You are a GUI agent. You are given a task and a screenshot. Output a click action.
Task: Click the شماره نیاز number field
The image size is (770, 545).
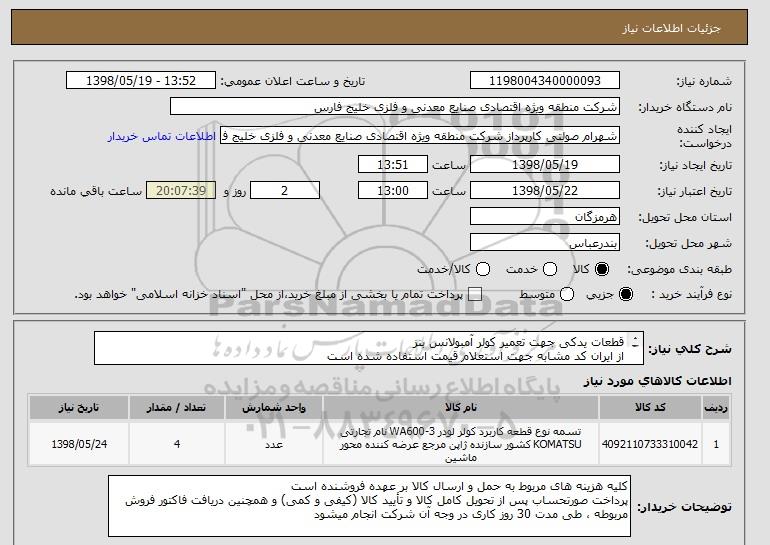click(x=545, y=81)
